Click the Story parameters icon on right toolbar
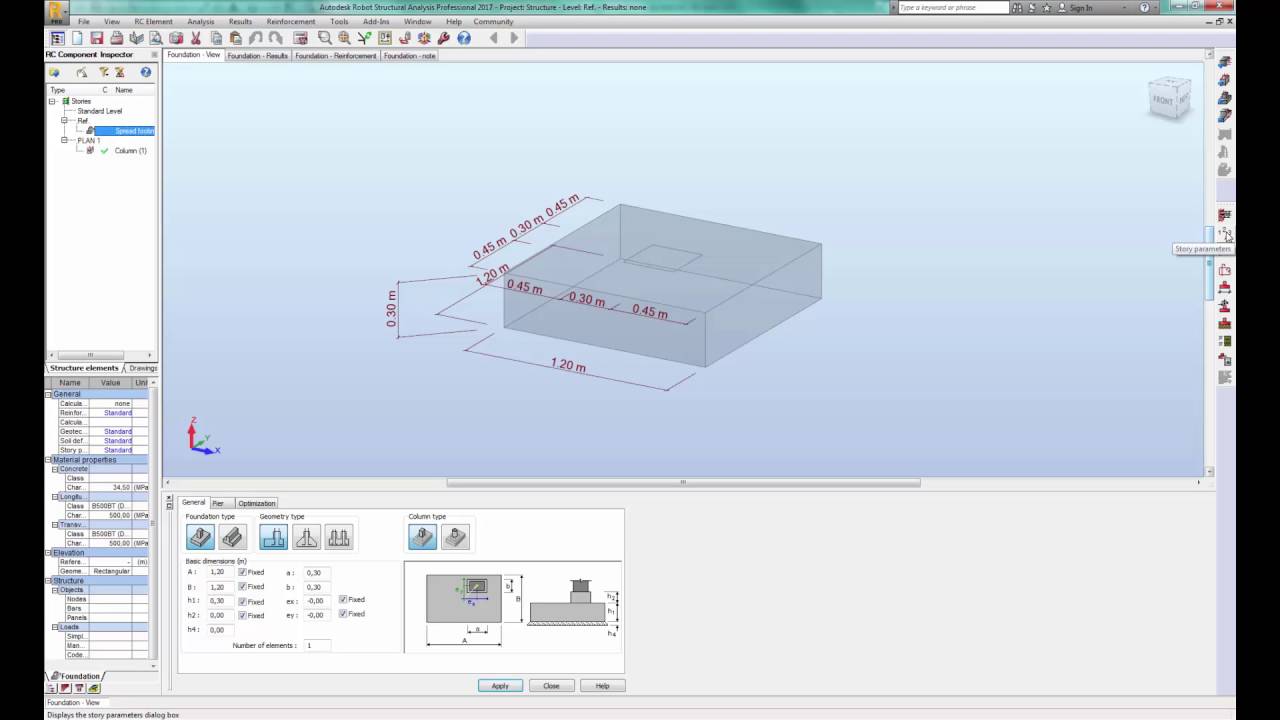 pos(1224,233)
